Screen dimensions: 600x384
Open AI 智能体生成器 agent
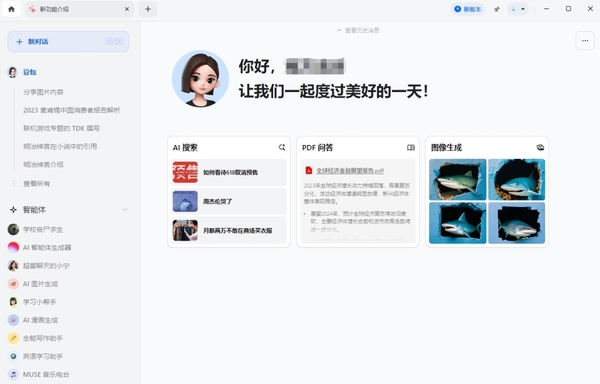(x=47, y=247)
